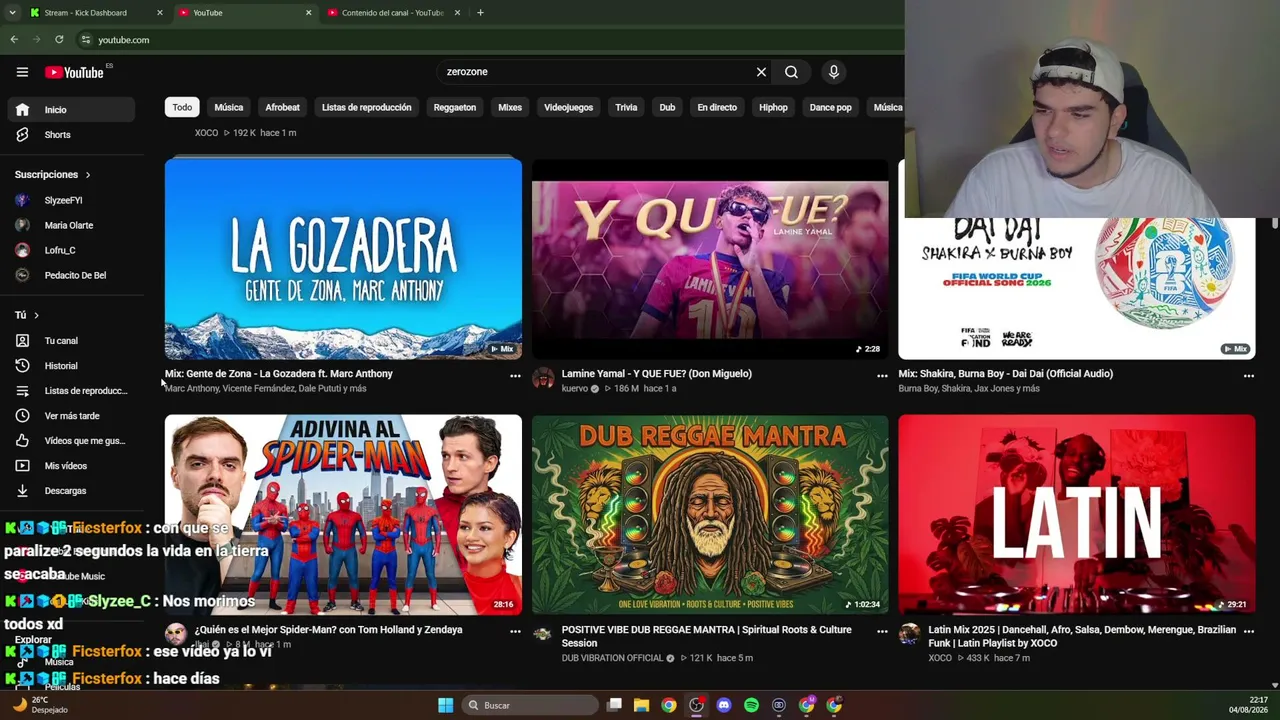Open Historial in the sidebar

(x=70, y=366)
